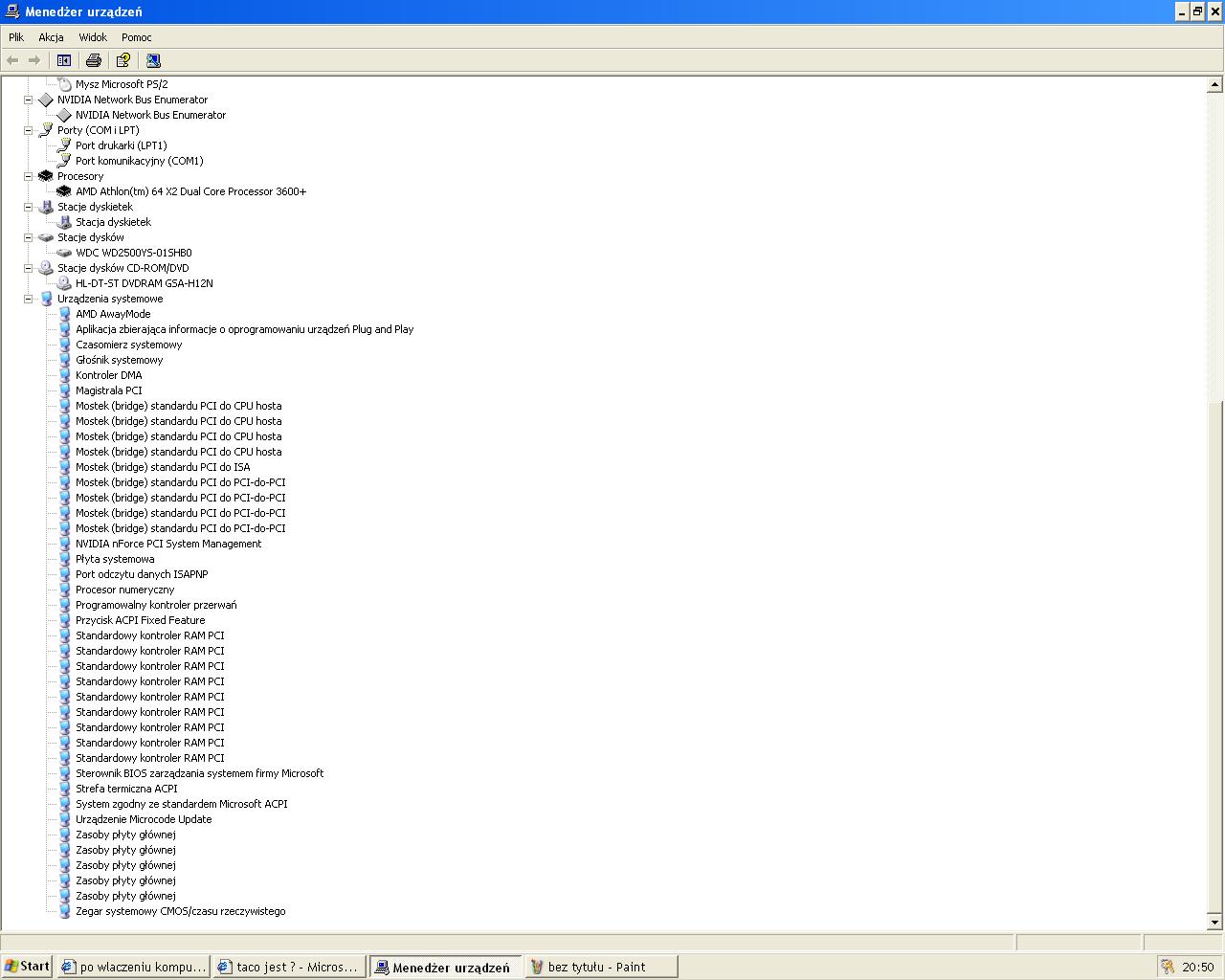Viewport: 1225px width, 980px height.
Task: Click the Stacja dyskietek device icon
Action: (x=64, y=222)
